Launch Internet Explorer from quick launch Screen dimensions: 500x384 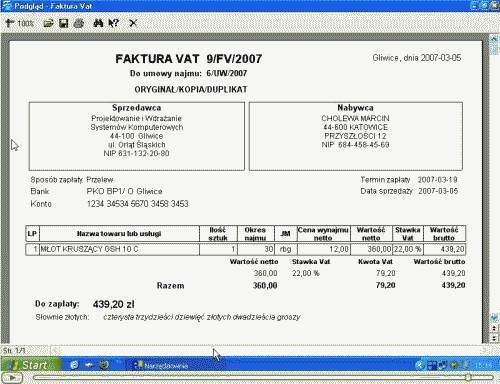point(74,365)
